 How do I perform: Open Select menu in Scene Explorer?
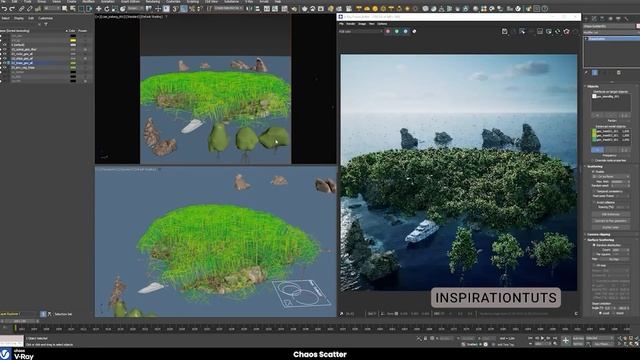coord(6,18)
